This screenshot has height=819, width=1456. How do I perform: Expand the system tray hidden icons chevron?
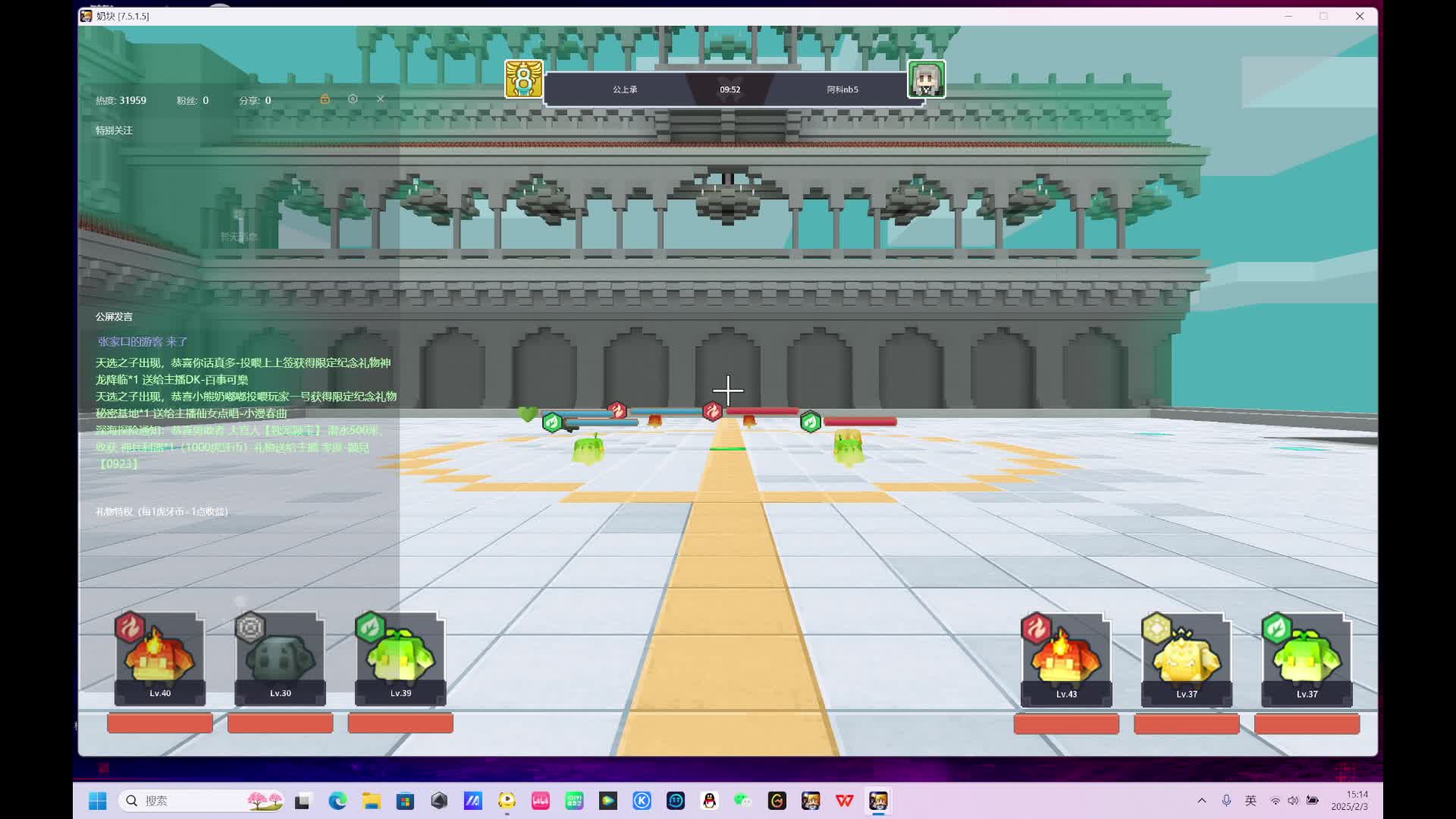(x=1202, y=801)
